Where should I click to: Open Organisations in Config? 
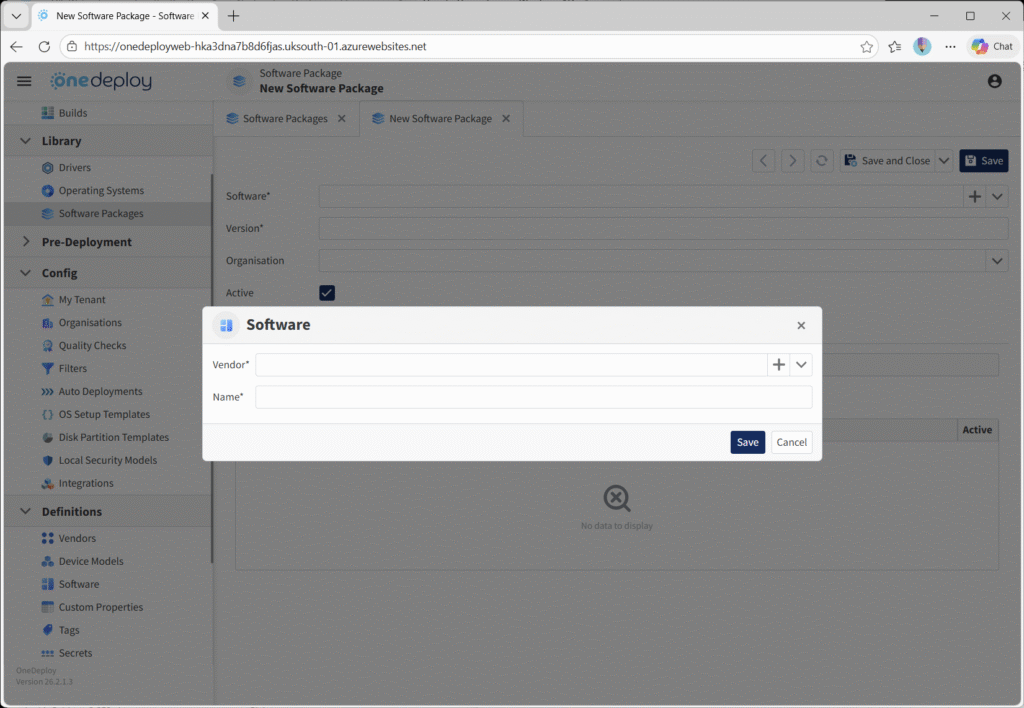[x=90, y=323]
